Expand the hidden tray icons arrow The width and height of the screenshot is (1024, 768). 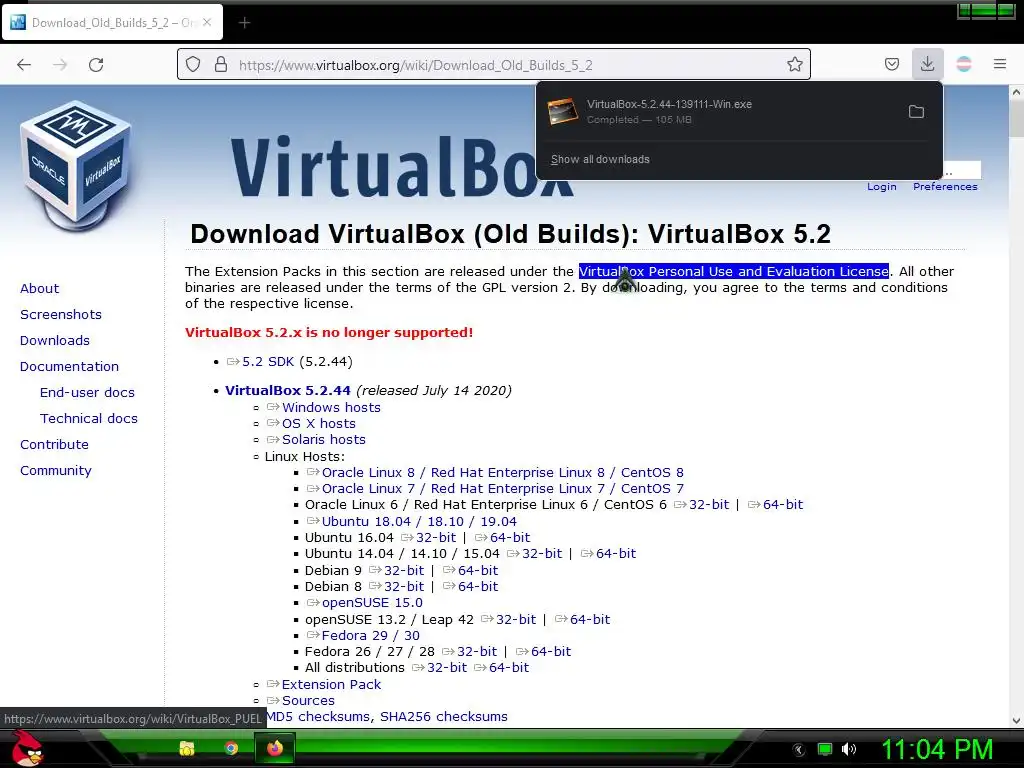coord(799,750)
